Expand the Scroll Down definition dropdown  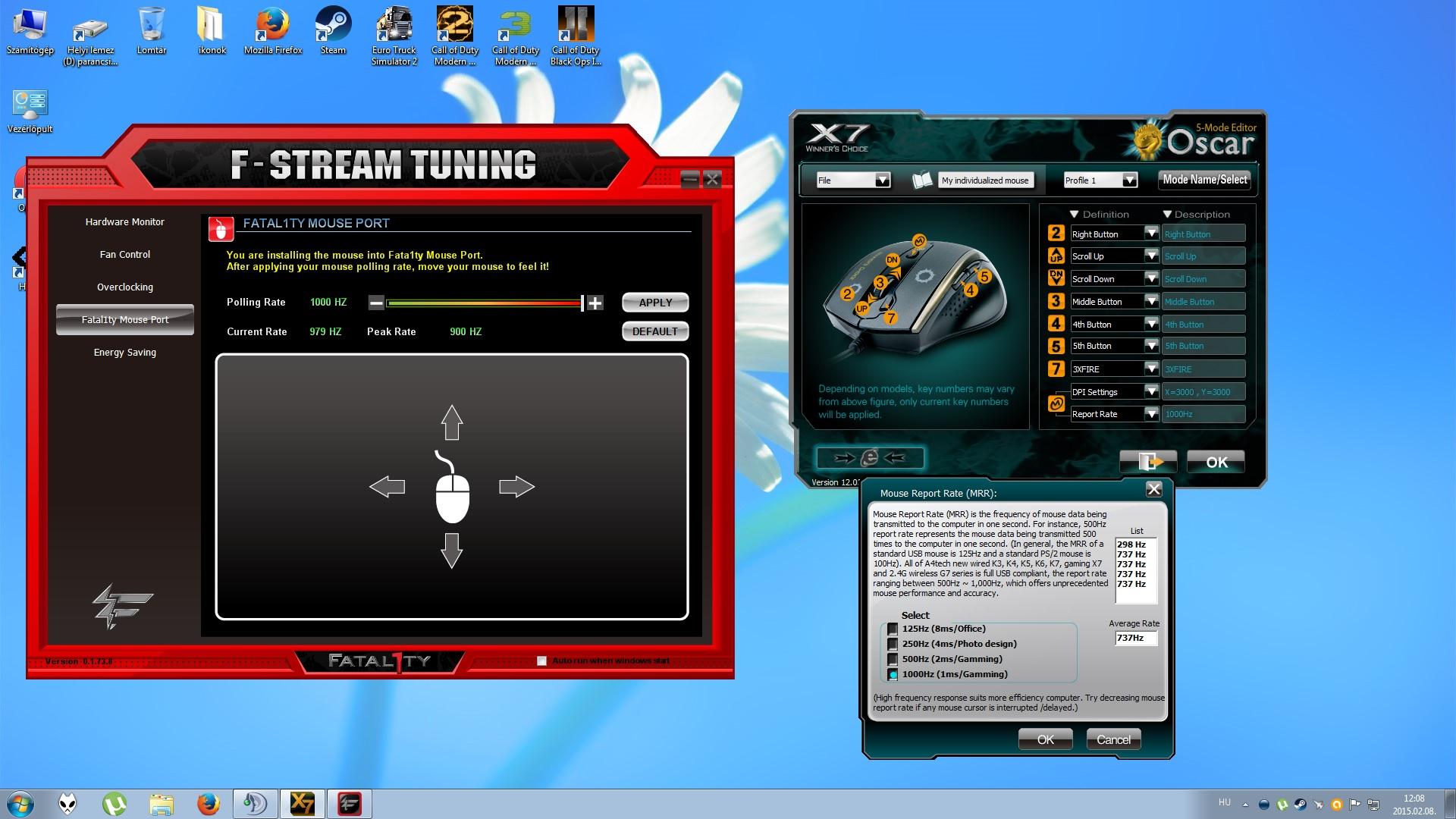[1151, 278]
